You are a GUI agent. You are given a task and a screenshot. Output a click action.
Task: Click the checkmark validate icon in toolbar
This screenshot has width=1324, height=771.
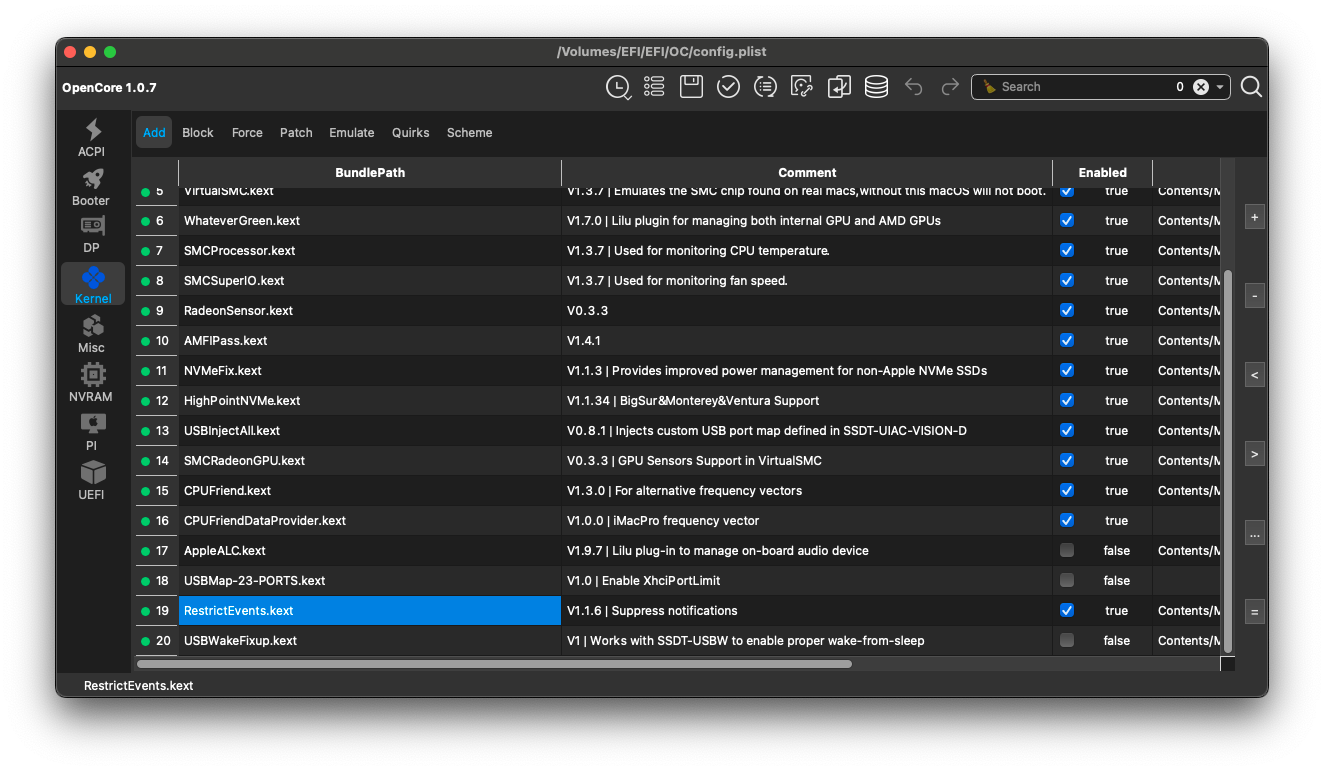728,87
